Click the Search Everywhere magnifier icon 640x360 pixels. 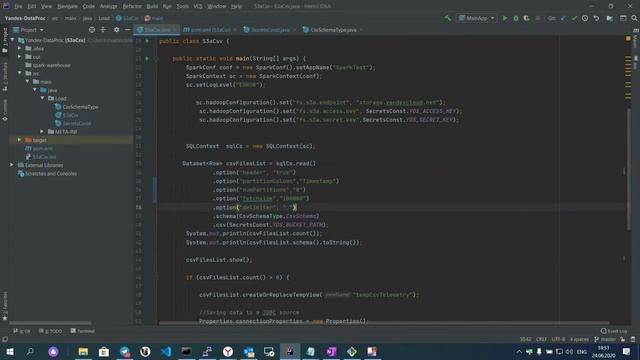[634, 18]
